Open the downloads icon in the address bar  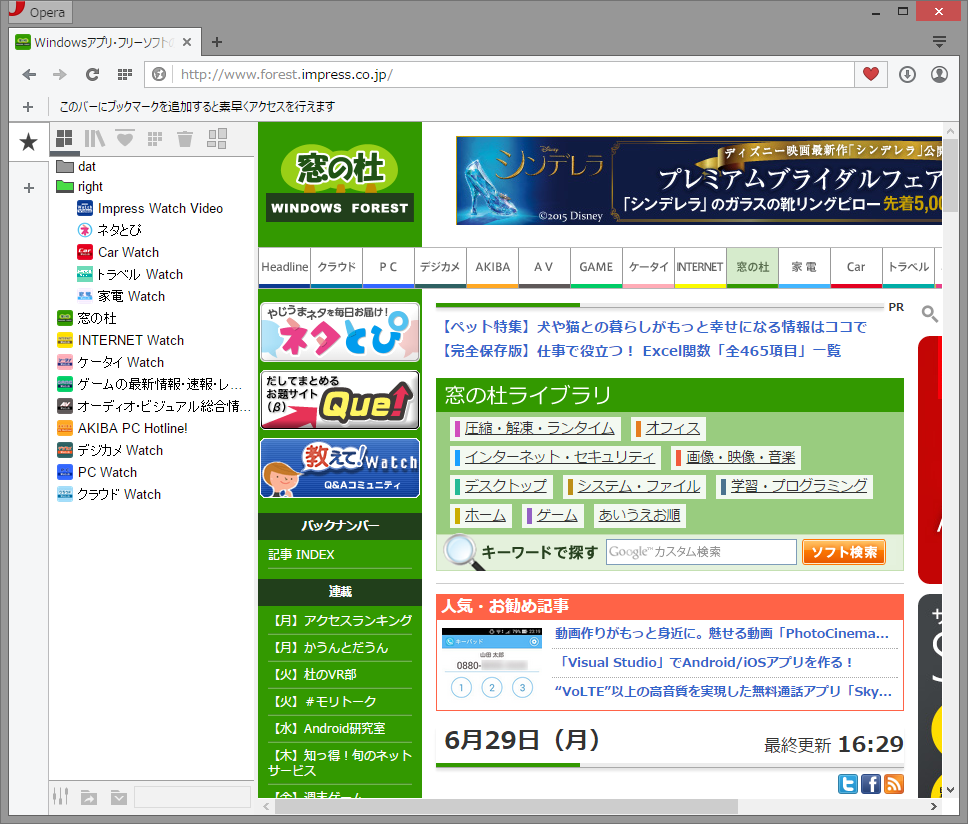(x=908, y=74)
